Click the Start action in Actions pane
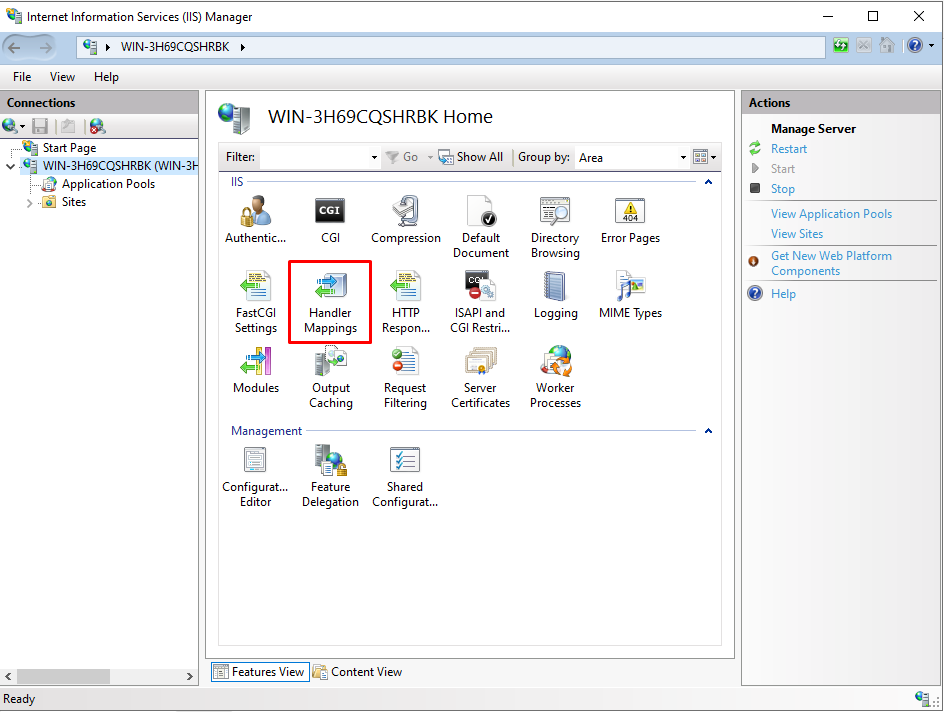Screen dimensions: 944x712 tap(783, 169)
